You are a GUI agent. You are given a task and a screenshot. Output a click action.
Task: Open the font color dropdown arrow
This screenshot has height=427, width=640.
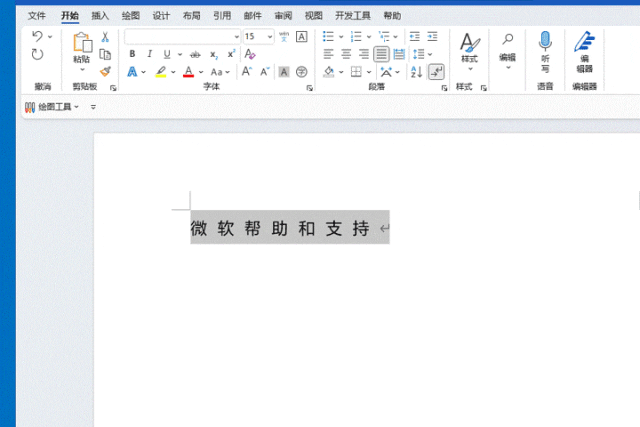click(x=201, y=72)
